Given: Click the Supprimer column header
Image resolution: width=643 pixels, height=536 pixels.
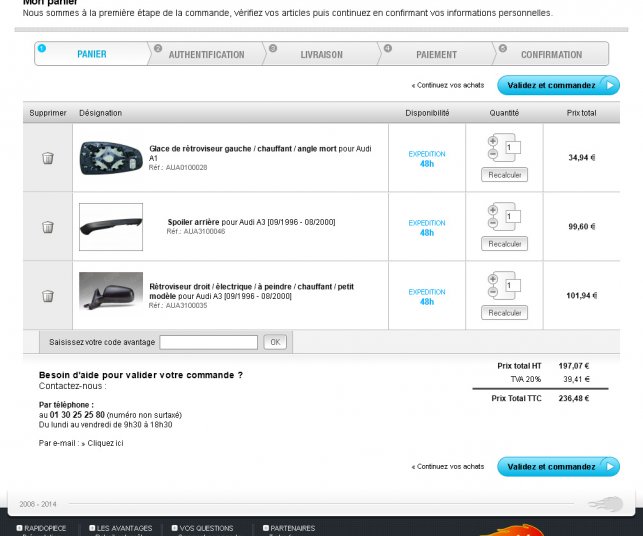Looking at the screenshot, I should coord(48,113).
